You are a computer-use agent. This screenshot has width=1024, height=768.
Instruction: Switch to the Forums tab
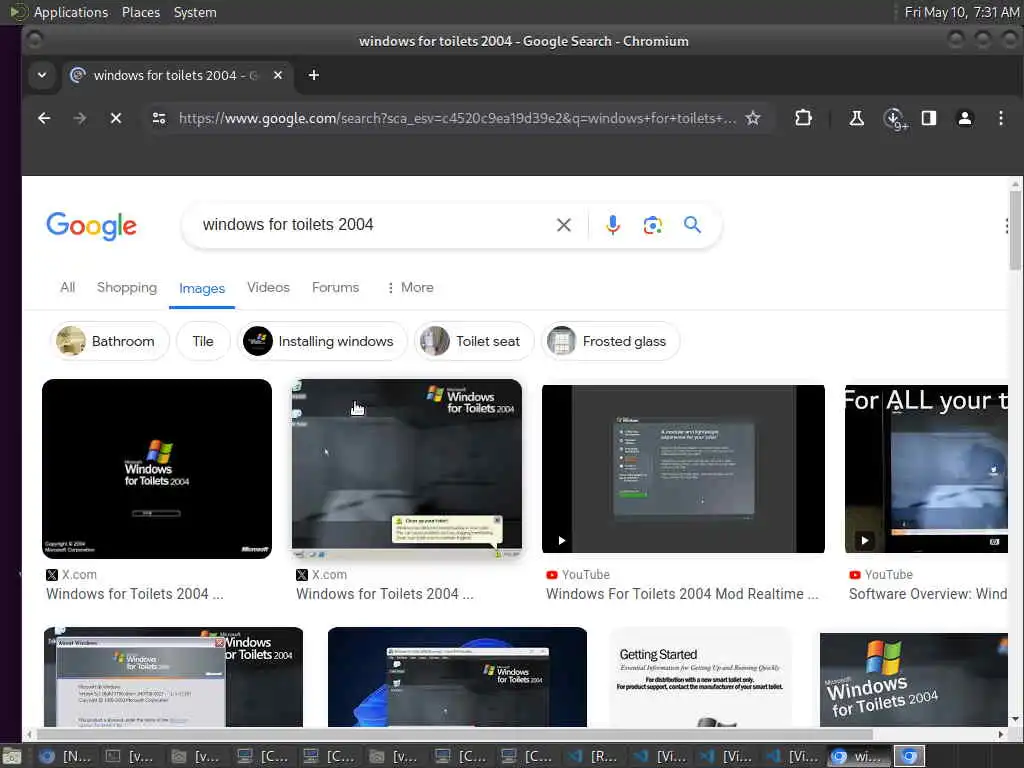[x=336, y=287]
